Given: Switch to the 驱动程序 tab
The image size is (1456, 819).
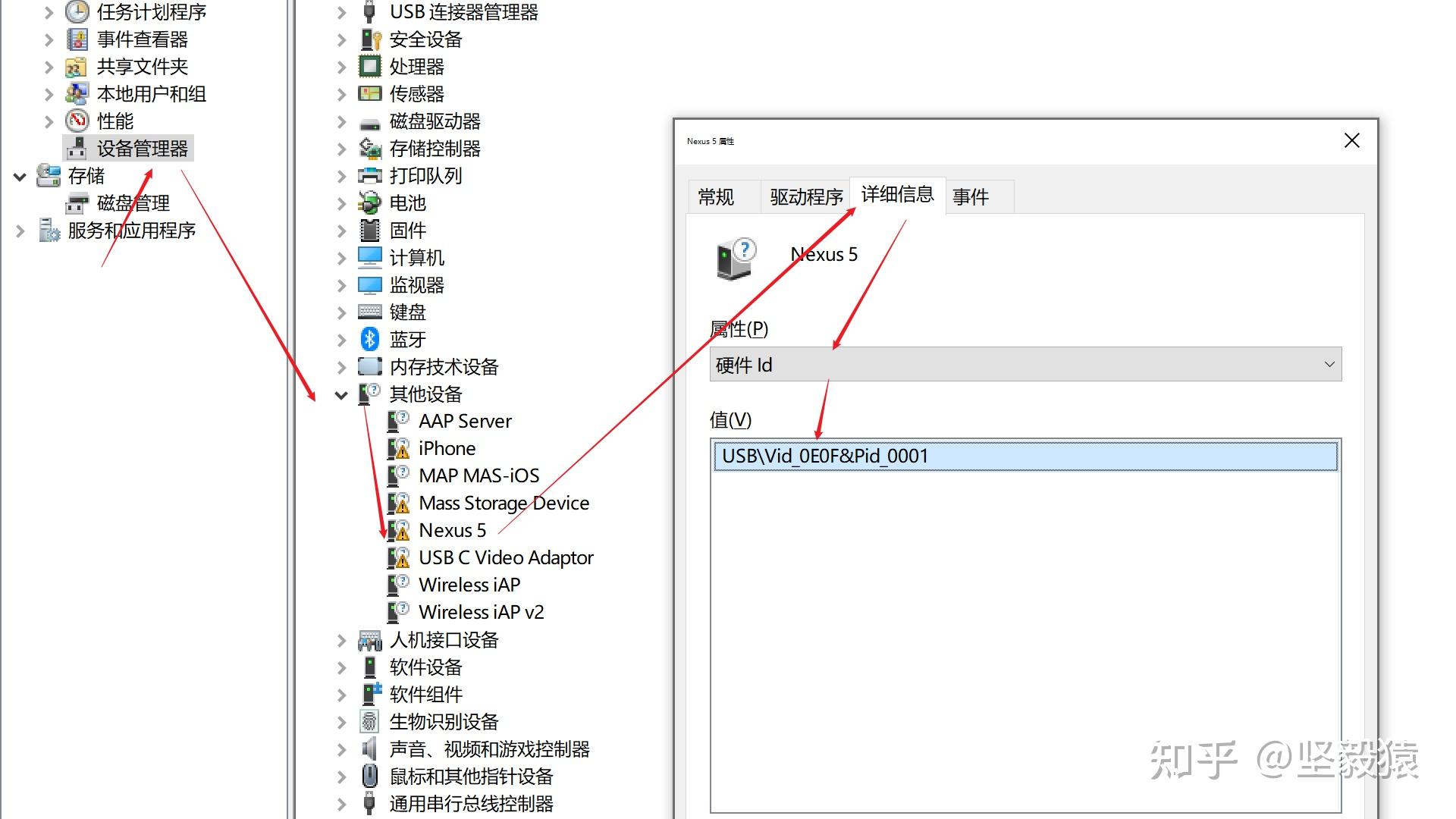Looking at the screenshot, I should 805,197.
